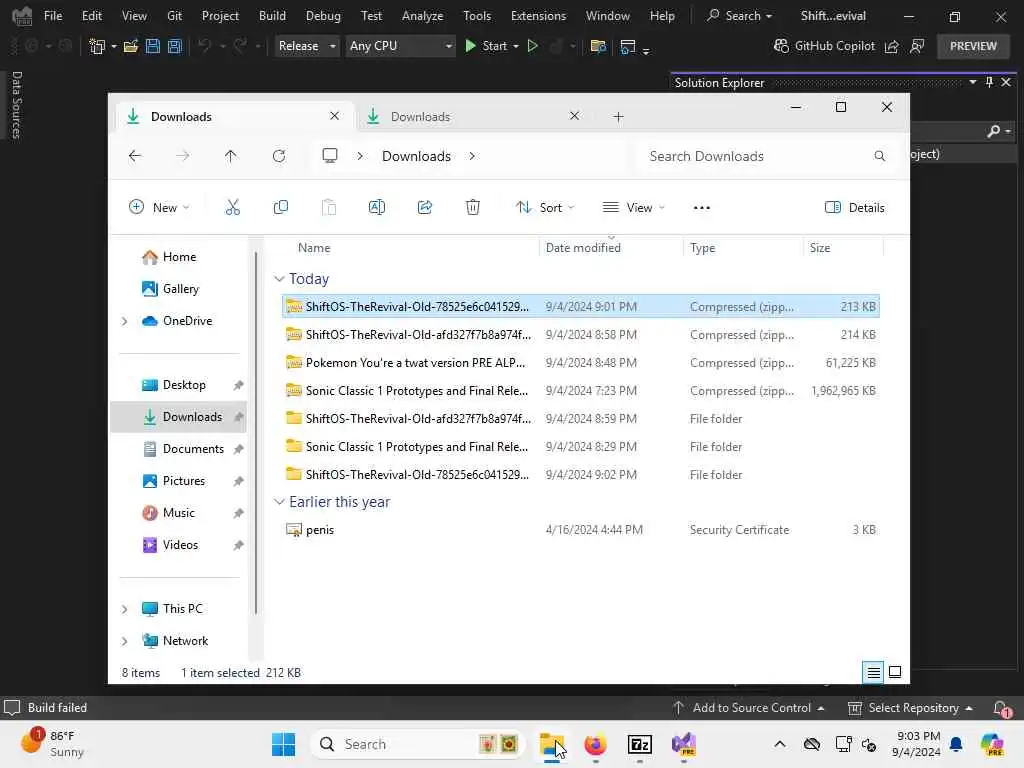Click the Rename icon in Explorer toolbar

point(377,208)
